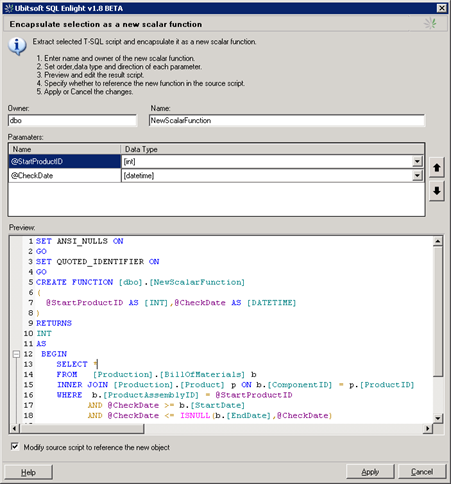Click SET ANSI_NULLS ON on line 1

tap(80, 241)
